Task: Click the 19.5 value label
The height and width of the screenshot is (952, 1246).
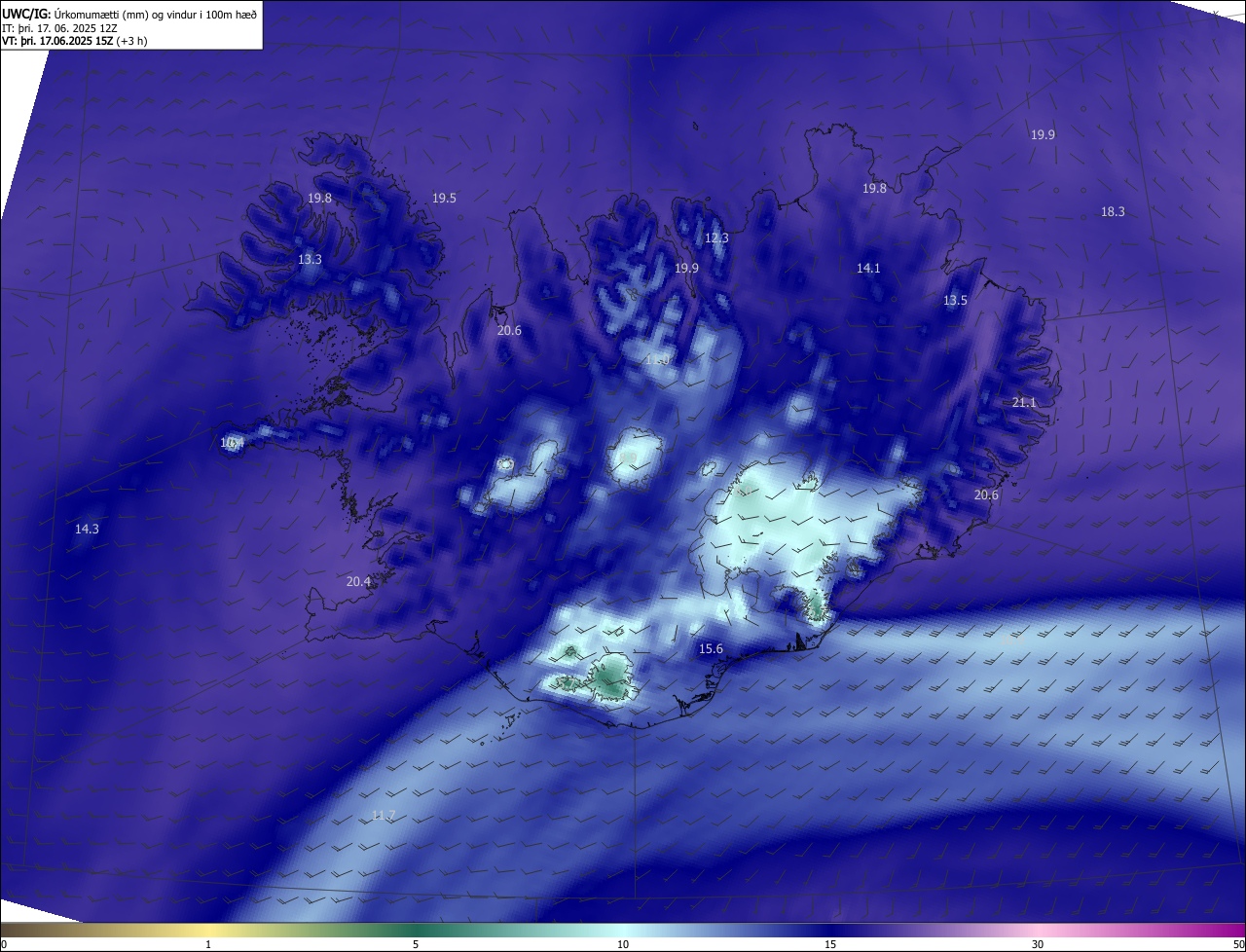Action: (x=444, y=199)
